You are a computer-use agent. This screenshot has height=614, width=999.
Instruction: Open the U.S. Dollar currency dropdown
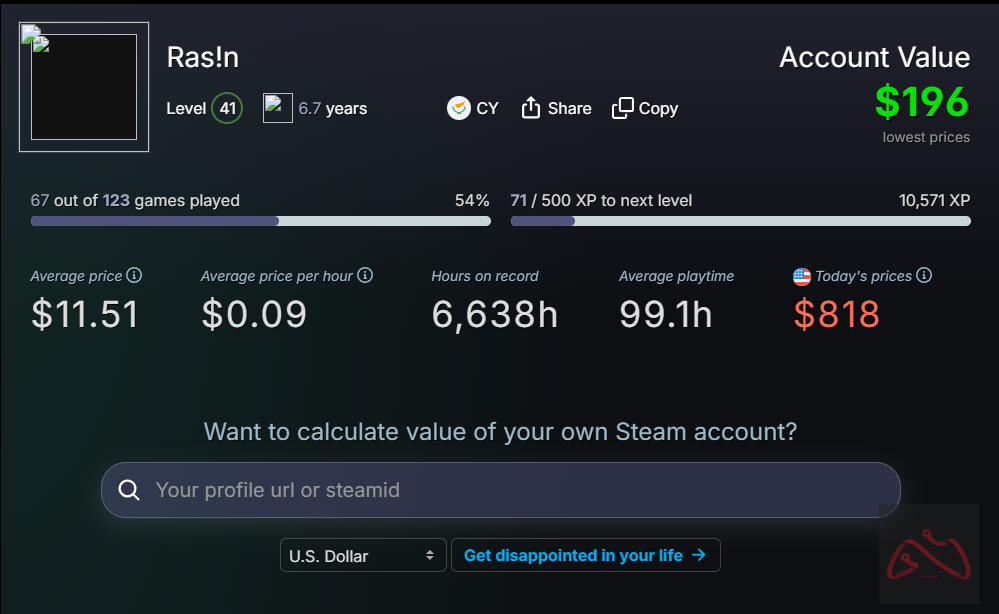[x=362, y=555]
